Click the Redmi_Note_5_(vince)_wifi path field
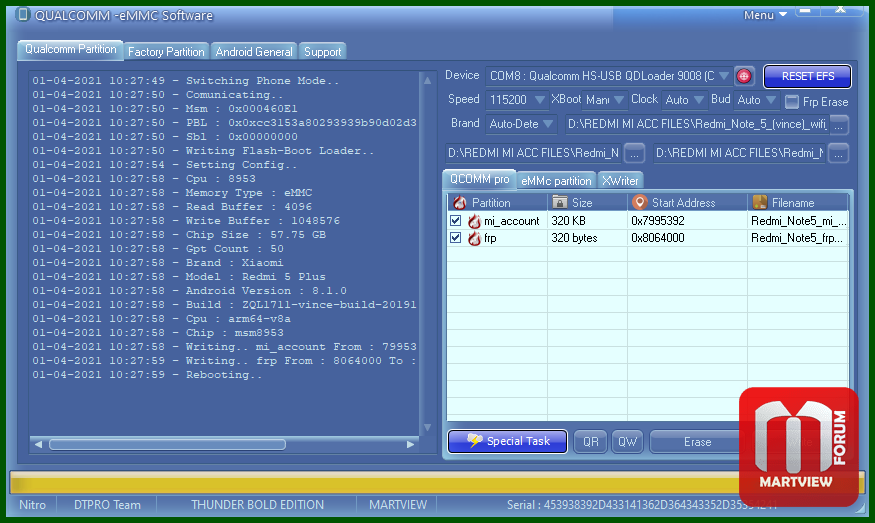Screen dimensions: 875x523 (697, 124)
